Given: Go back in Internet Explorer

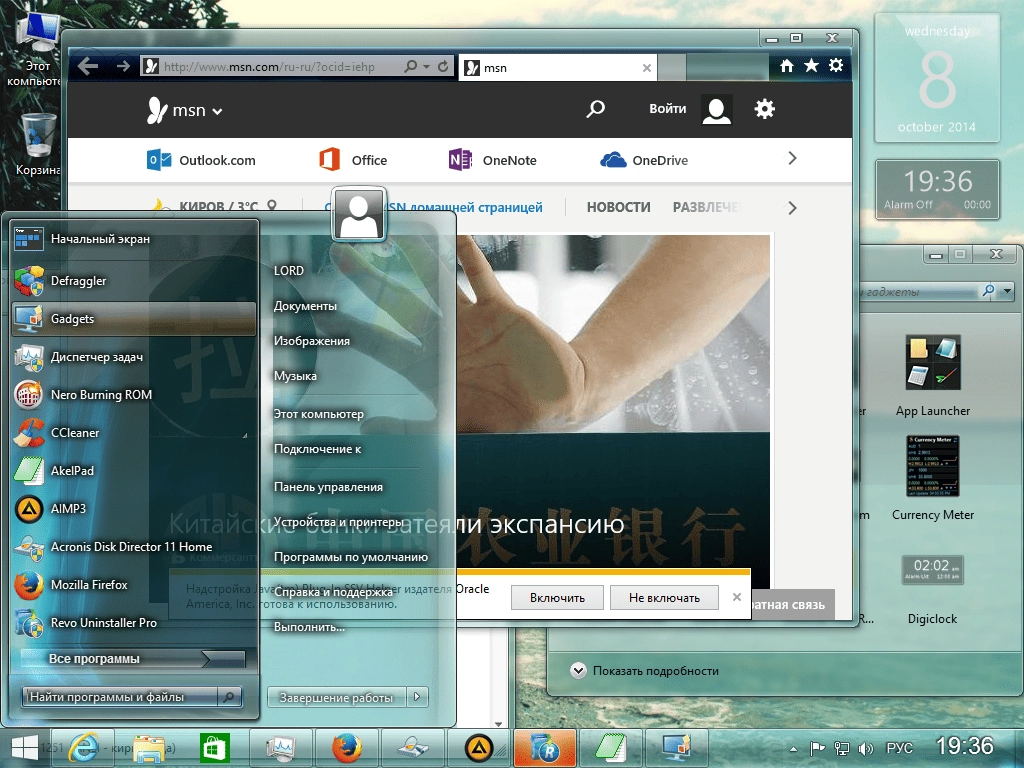Looking at the screenshot, I should pos(88,66).
